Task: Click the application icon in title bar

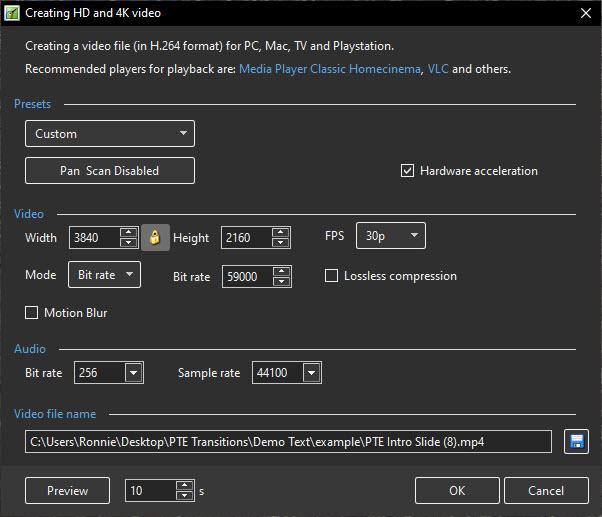Action: [14, 13]
